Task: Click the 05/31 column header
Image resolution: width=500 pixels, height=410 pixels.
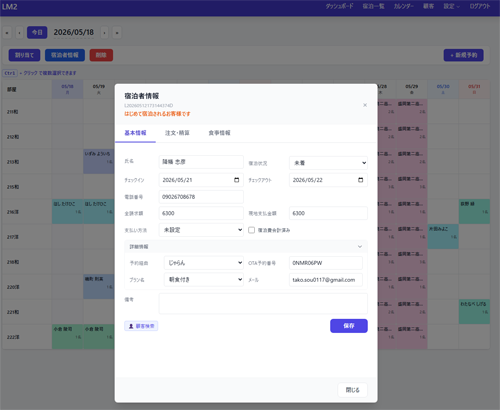Action: click(474, 89)
